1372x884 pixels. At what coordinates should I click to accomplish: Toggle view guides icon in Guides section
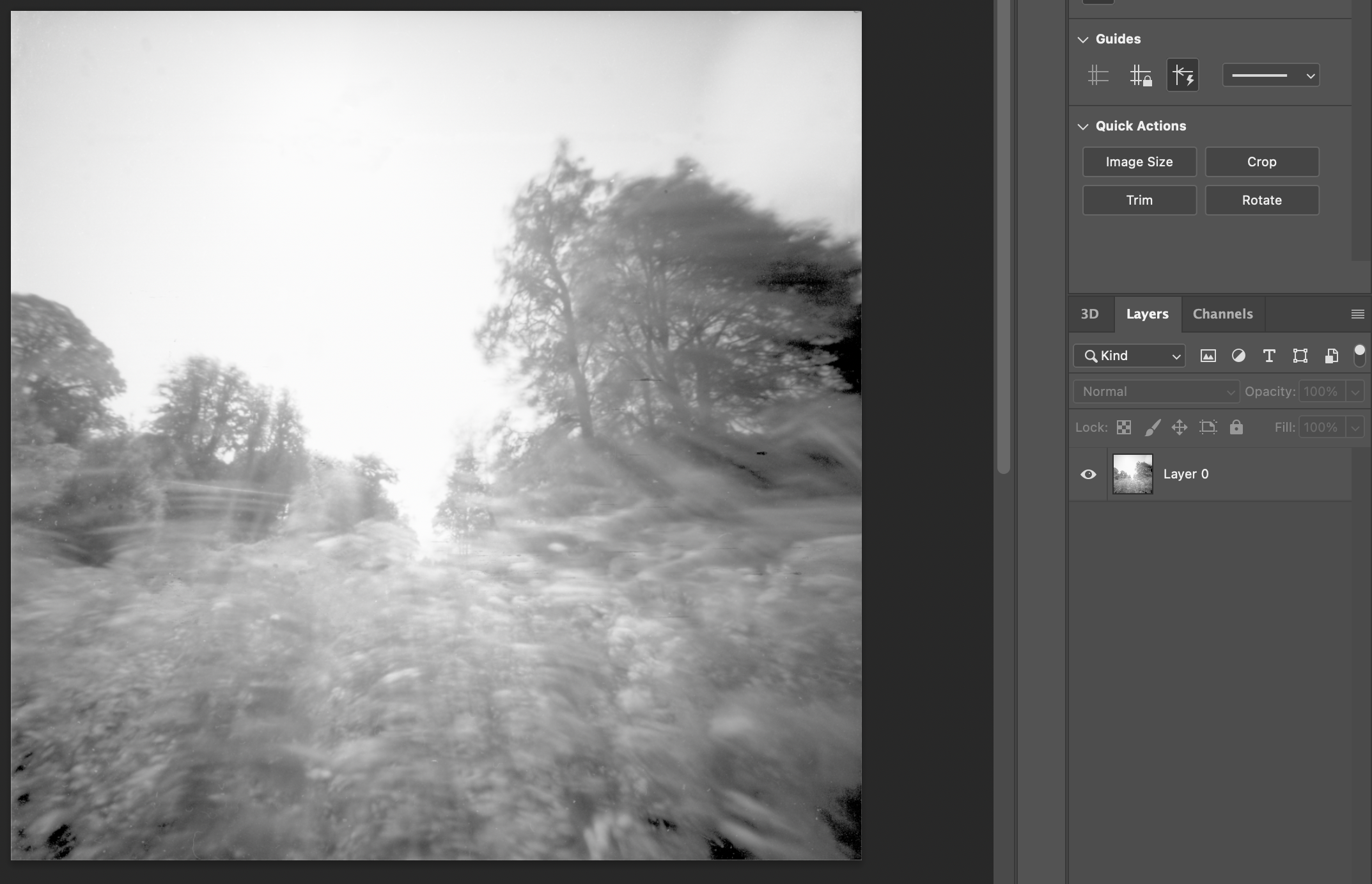[x=1098, y=75]
